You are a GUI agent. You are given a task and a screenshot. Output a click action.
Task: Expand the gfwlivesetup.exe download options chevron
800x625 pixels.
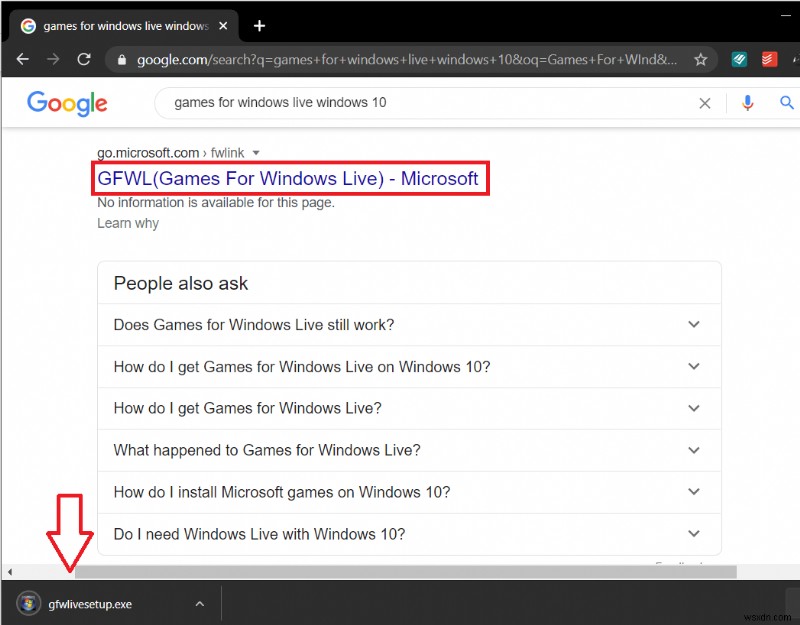[x=199, y=603]
